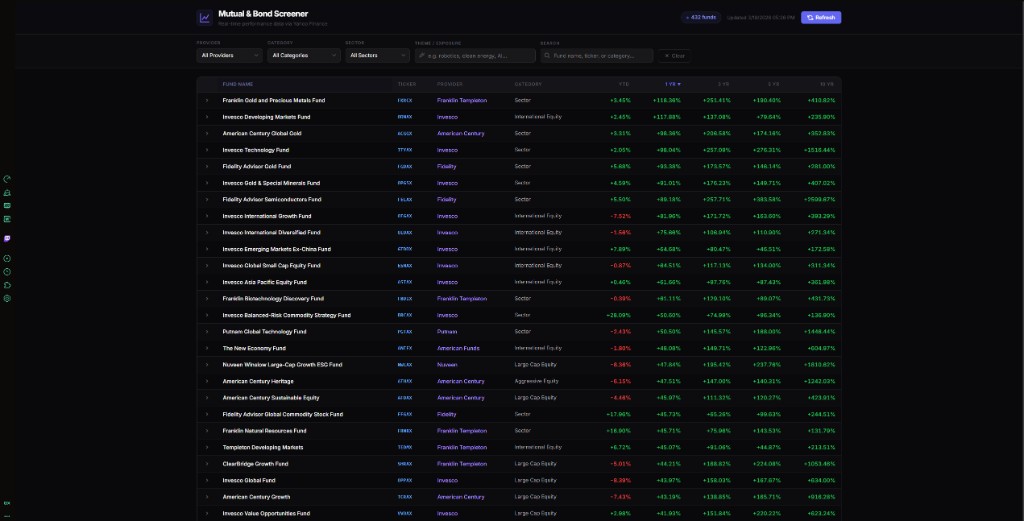This screenshot has height=521, width=1024.
Task: Sort by Ticker column header
Action: pos(407,84)
